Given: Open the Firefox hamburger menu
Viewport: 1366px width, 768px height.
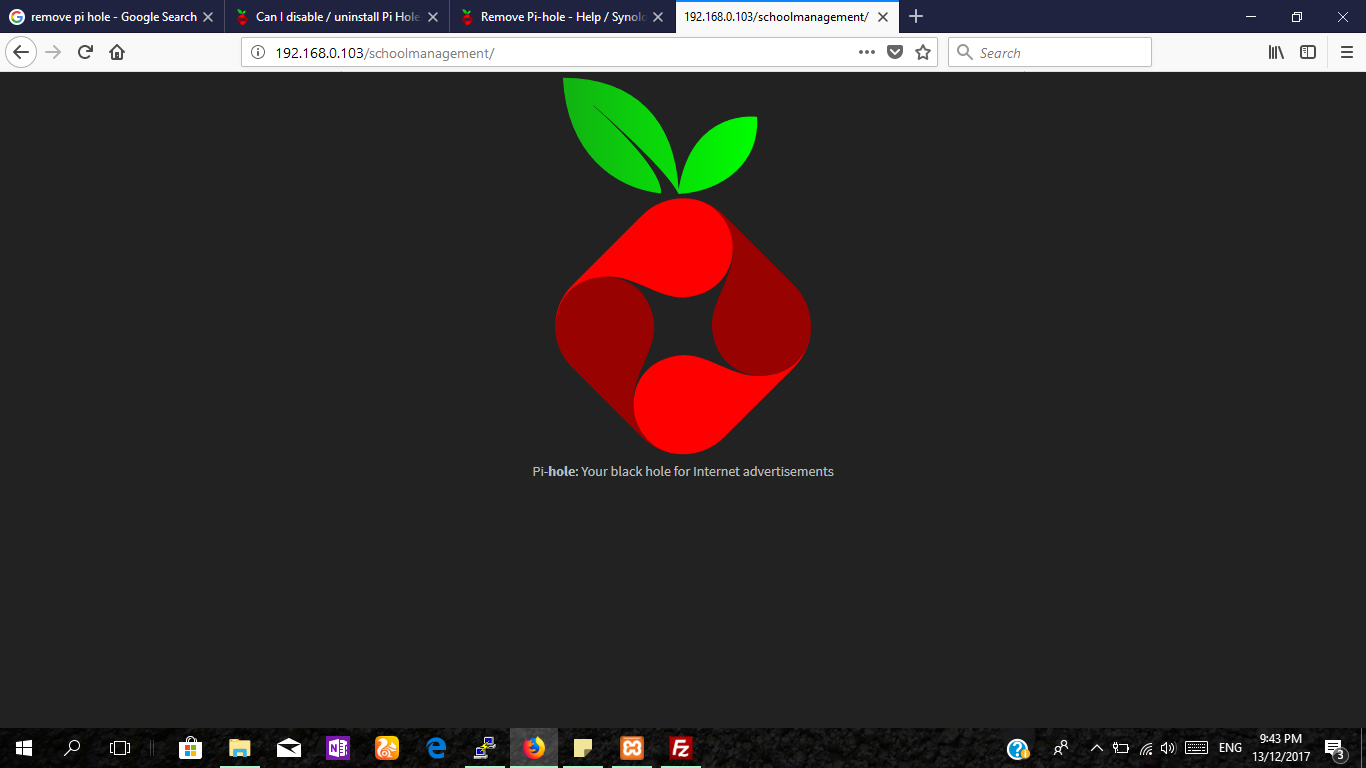Looking at the screenshot, I should (x=1347, y=52).
